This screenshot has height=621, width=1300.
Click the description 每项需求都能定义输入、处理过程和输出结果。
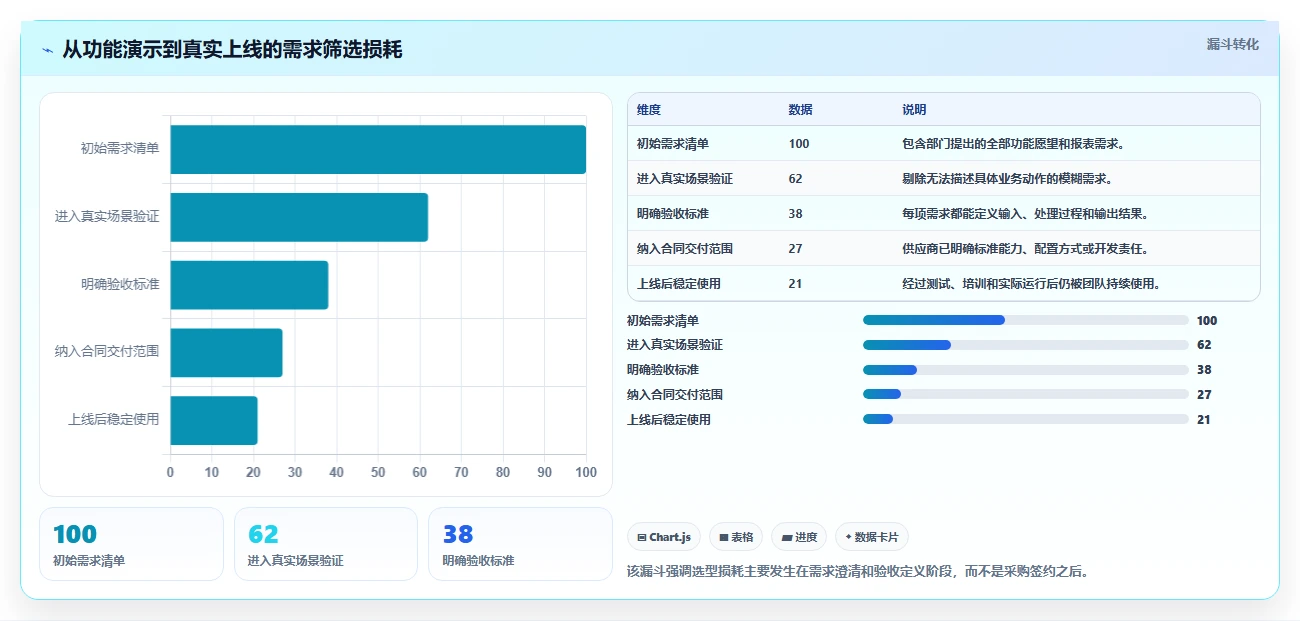[1026, 214]
